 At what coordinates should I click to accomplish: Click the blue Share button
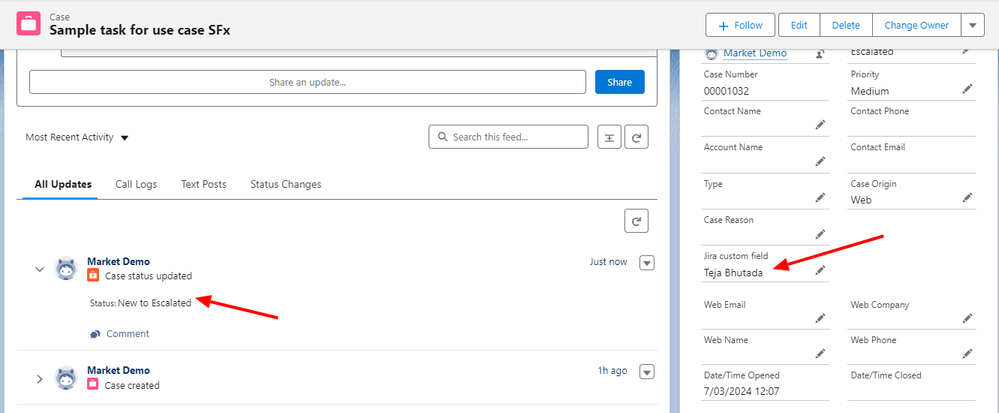[619, 82]
